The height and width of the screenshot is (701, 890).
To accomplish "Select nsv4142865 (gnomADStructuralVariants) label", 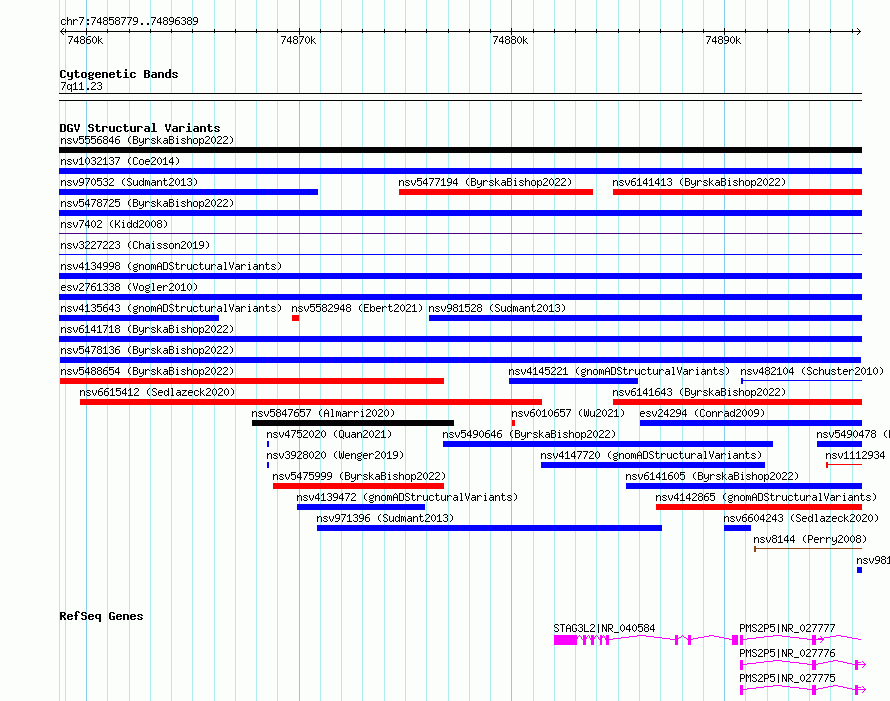I will click(766, 497).
